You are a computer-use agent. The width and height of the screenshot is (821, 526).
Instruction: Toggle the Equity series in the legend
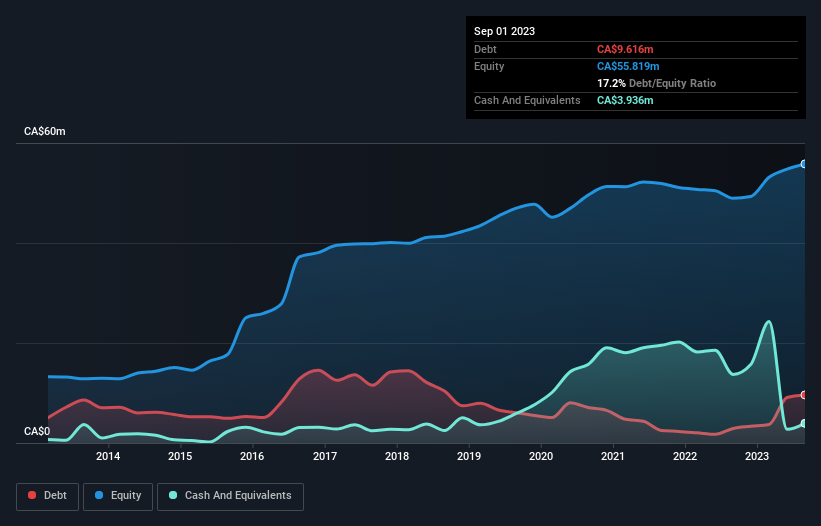pos(118,496)
